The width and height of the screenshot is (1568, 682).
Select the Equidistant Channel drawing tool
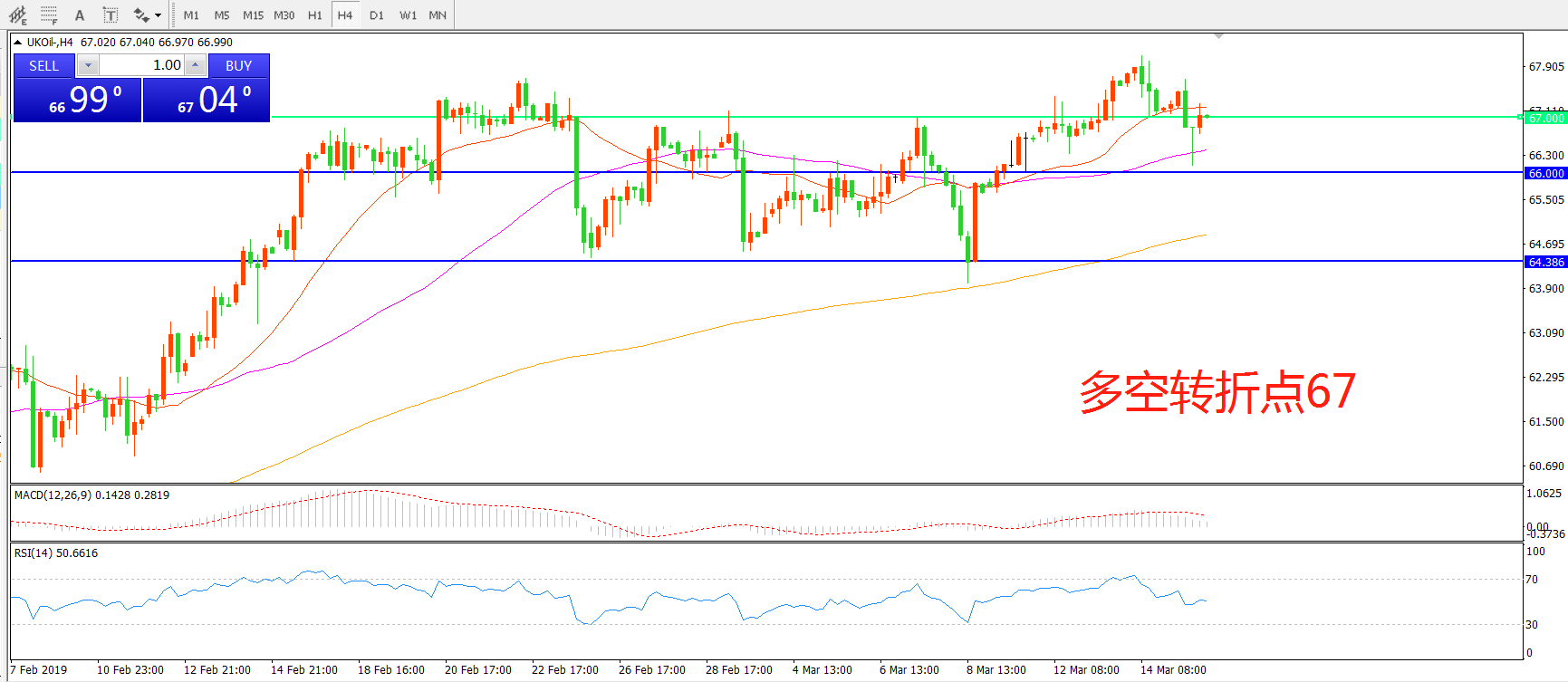click(x=18, y=14)
